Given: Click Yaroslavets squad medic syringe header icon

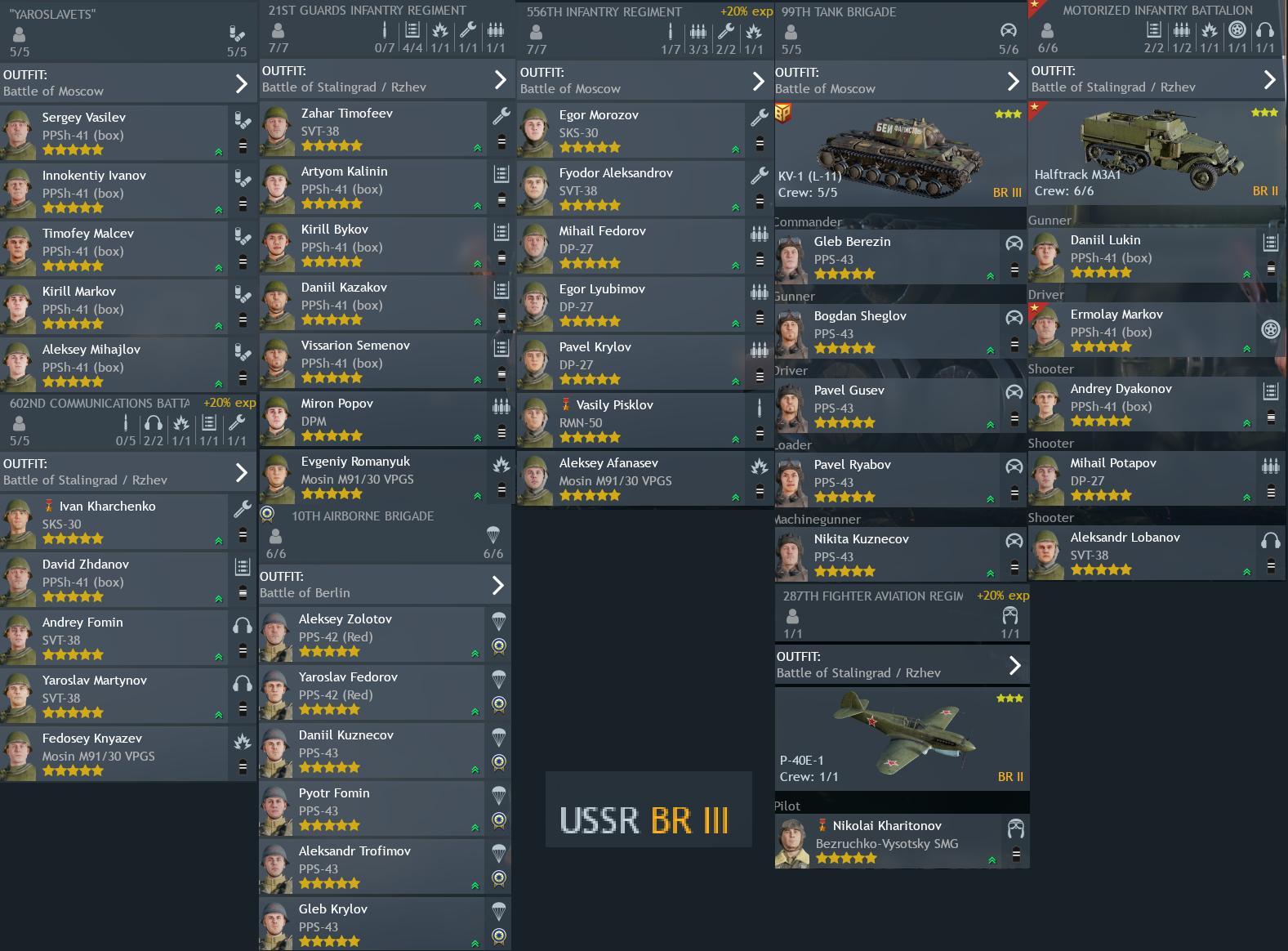Looking at the screenshot, I should tap(237, 33).
